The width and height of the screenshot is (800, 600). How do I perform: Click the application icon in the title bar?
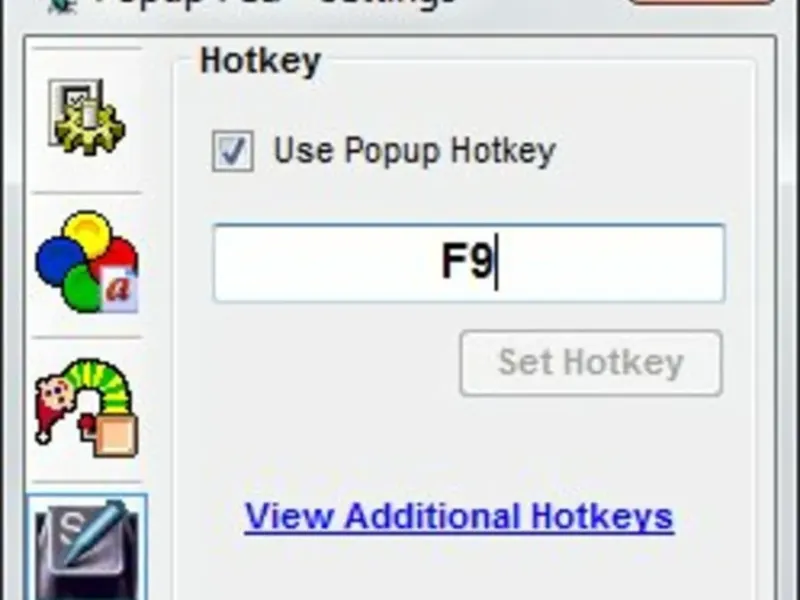point(62,5)
